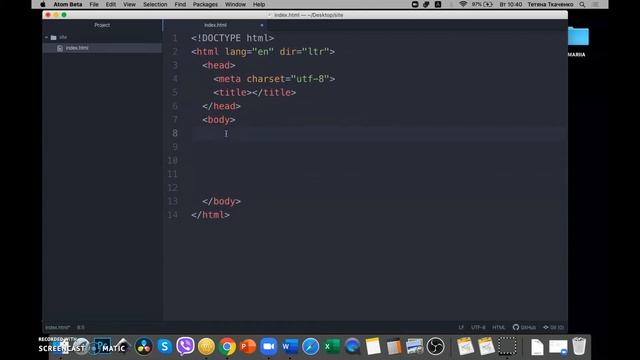Open OBS Studio from the dock
Viewport: 640px width, 360px height.
pyautogui.click(x=436, y=347)
